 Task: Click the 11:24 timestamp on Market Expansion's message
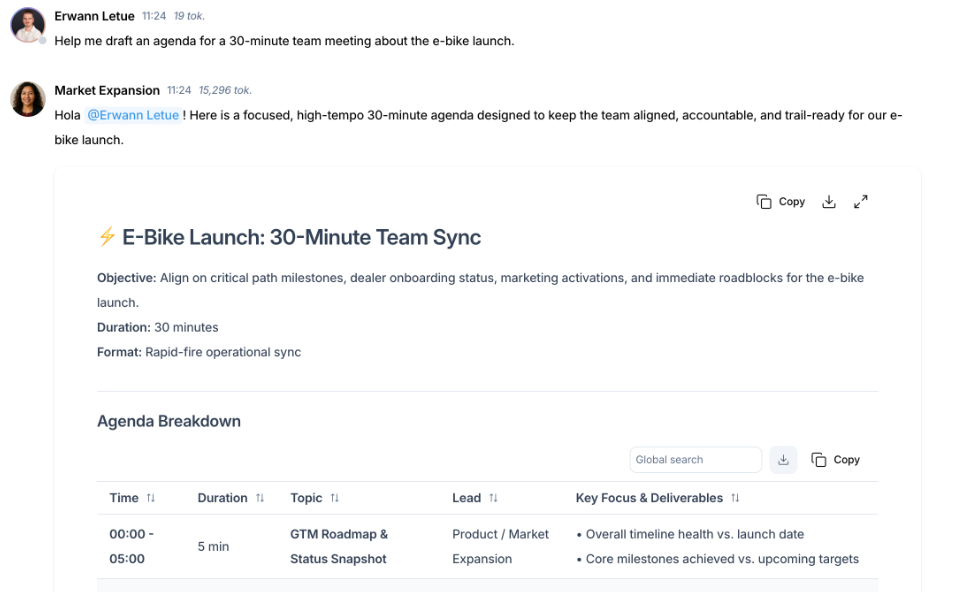pyautogui.click(x=179, y=91)
